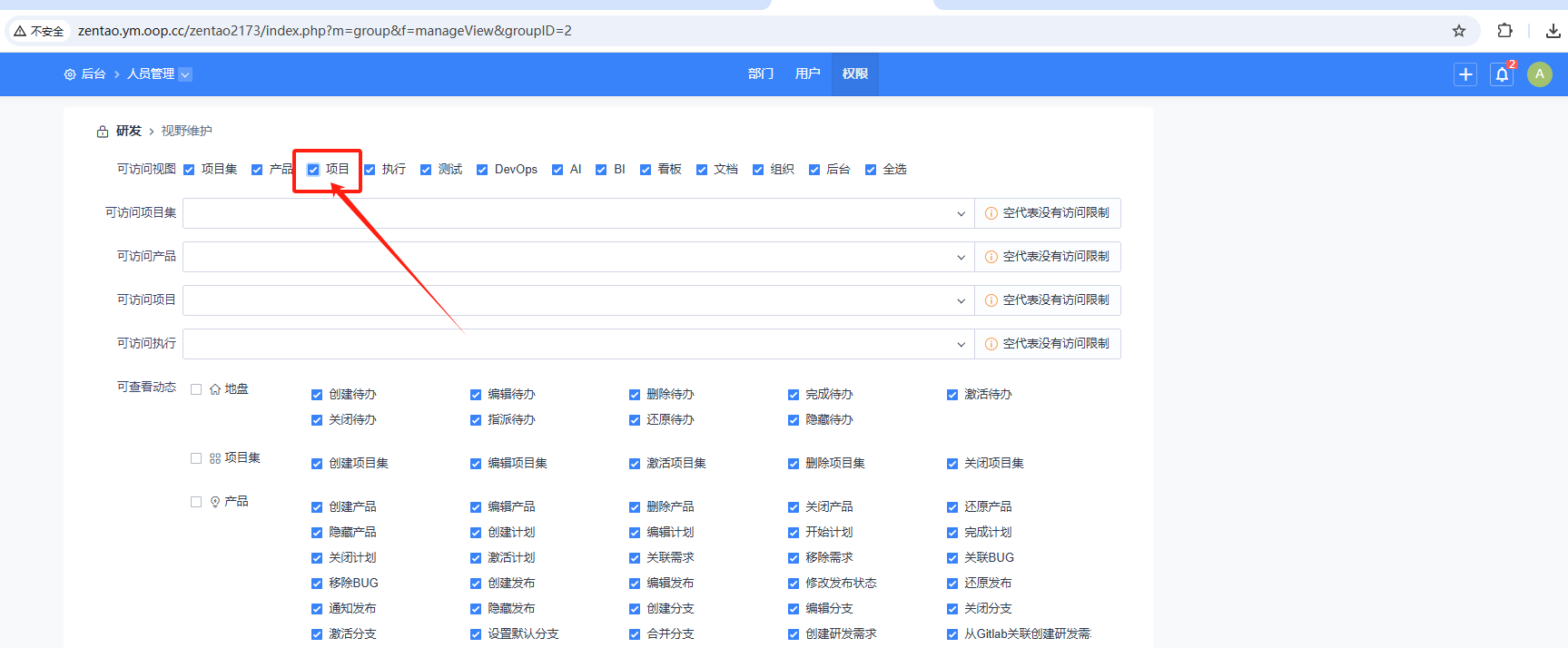
Task: Click the 产品 pin icon
Action: [x=215, y=502]
